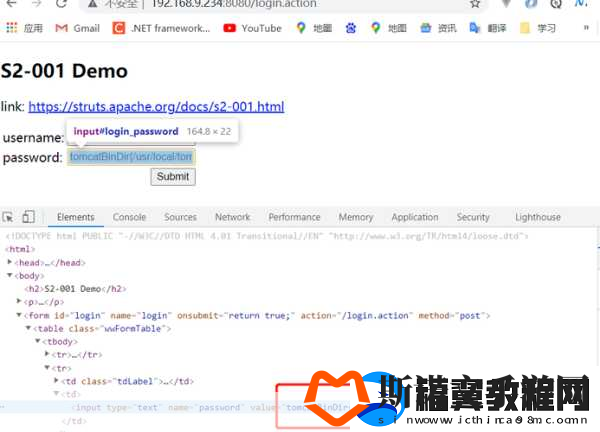Collapse the table wwFormTable node
The image size is (600, 432).
pos(28,328)
